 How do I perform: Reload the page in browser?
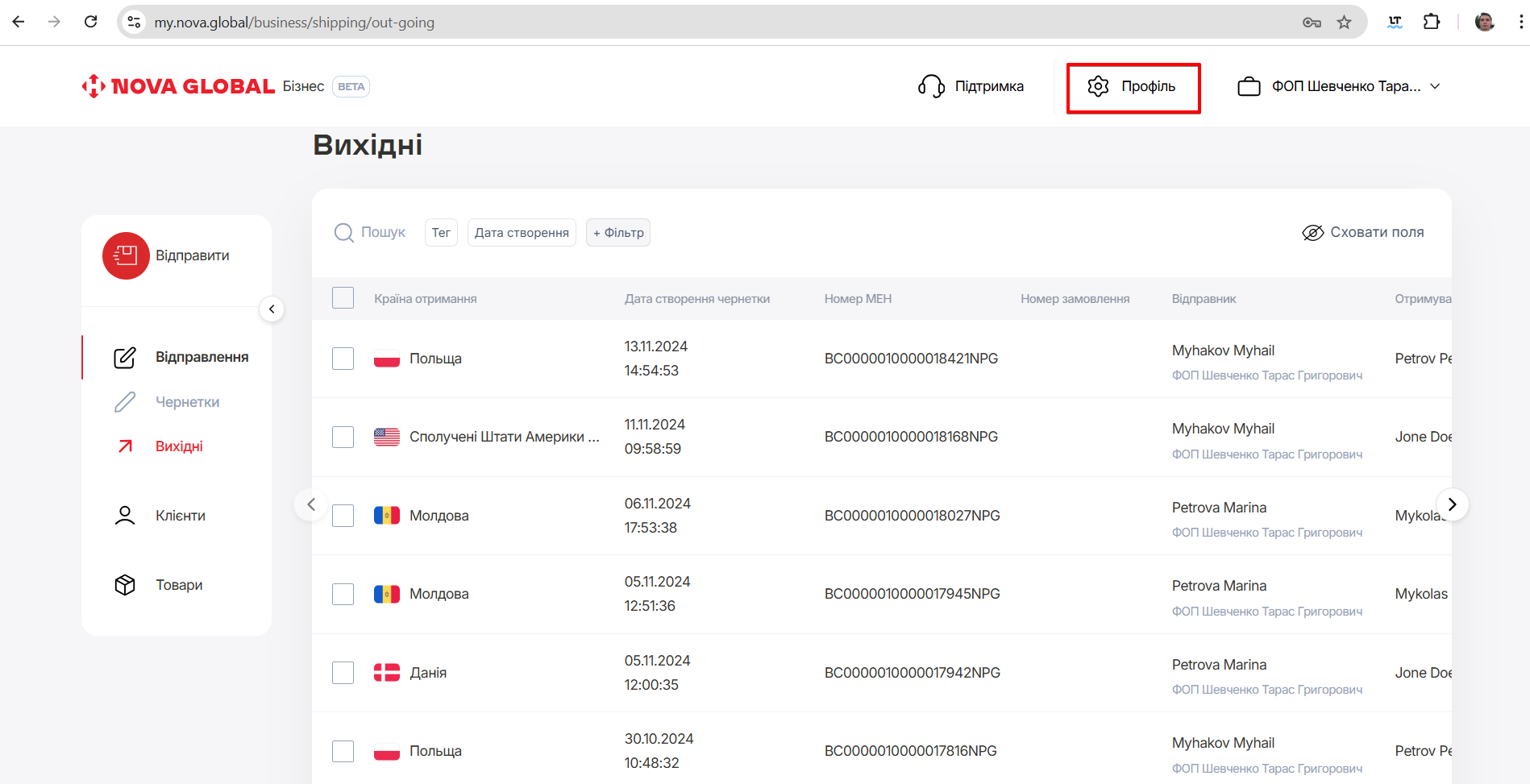[91, 22]
